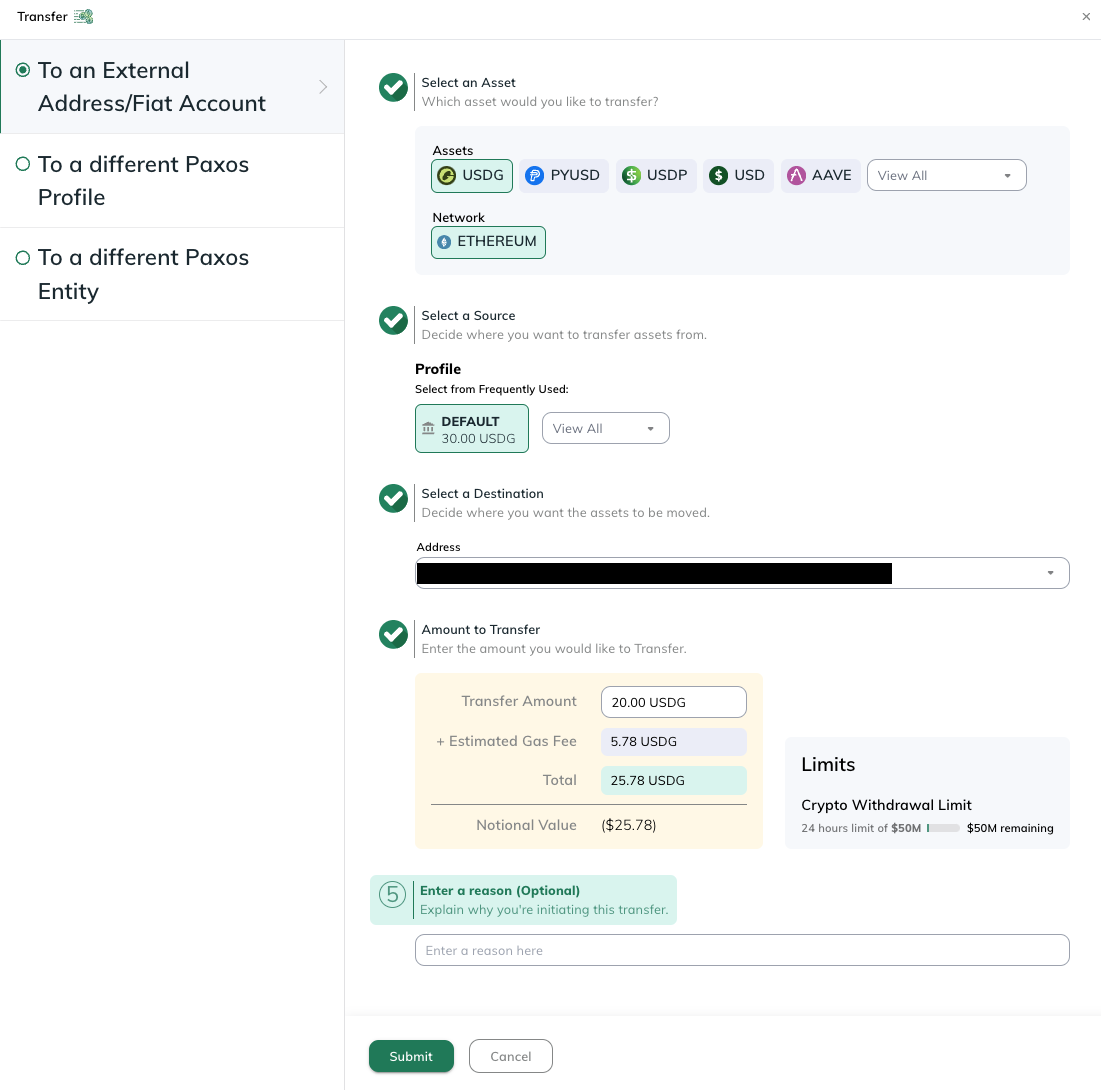1101x1090 pixels.
Task: Click the Select a Destination checkmark icon
Action: (x=393, y=499)
